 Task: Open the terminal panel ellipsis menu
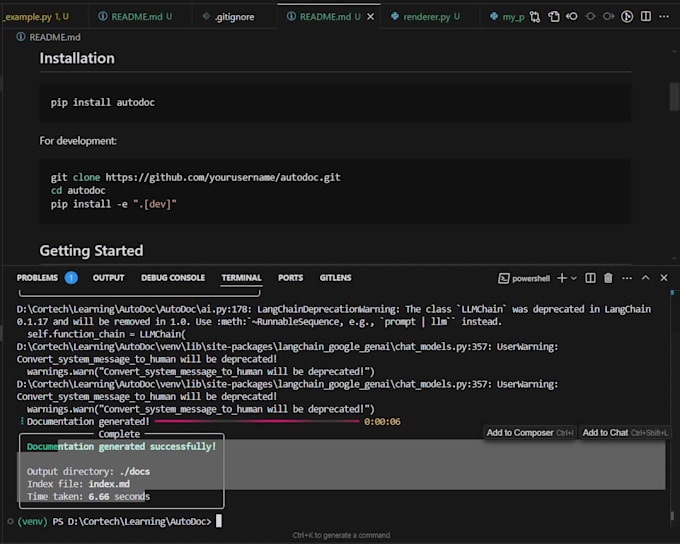pyautogui.click(x=627, y=278)
